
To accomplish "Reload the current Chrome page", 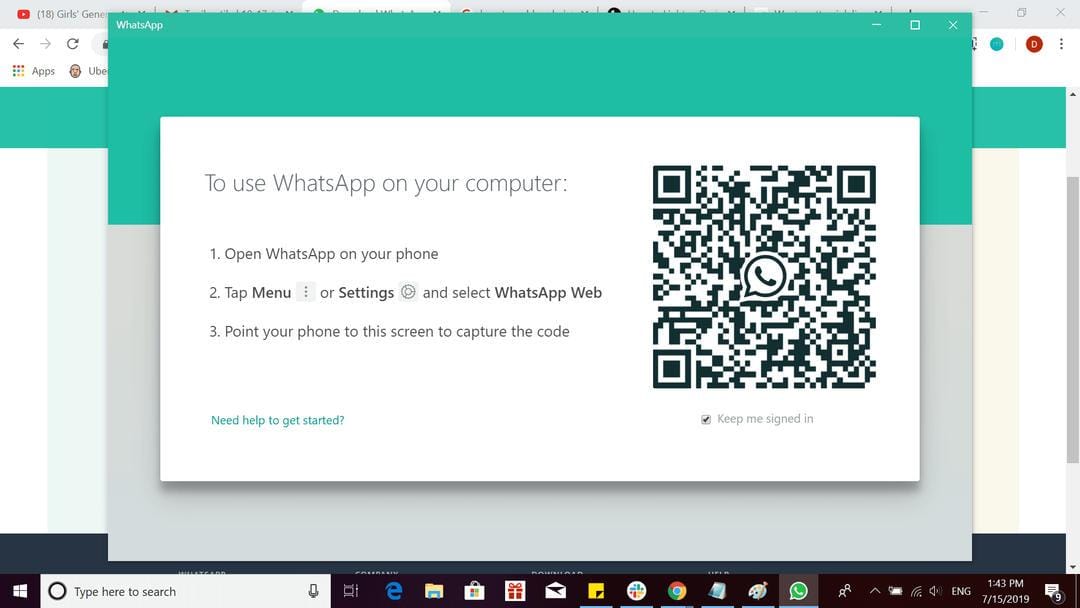I will tap(72, 44).
